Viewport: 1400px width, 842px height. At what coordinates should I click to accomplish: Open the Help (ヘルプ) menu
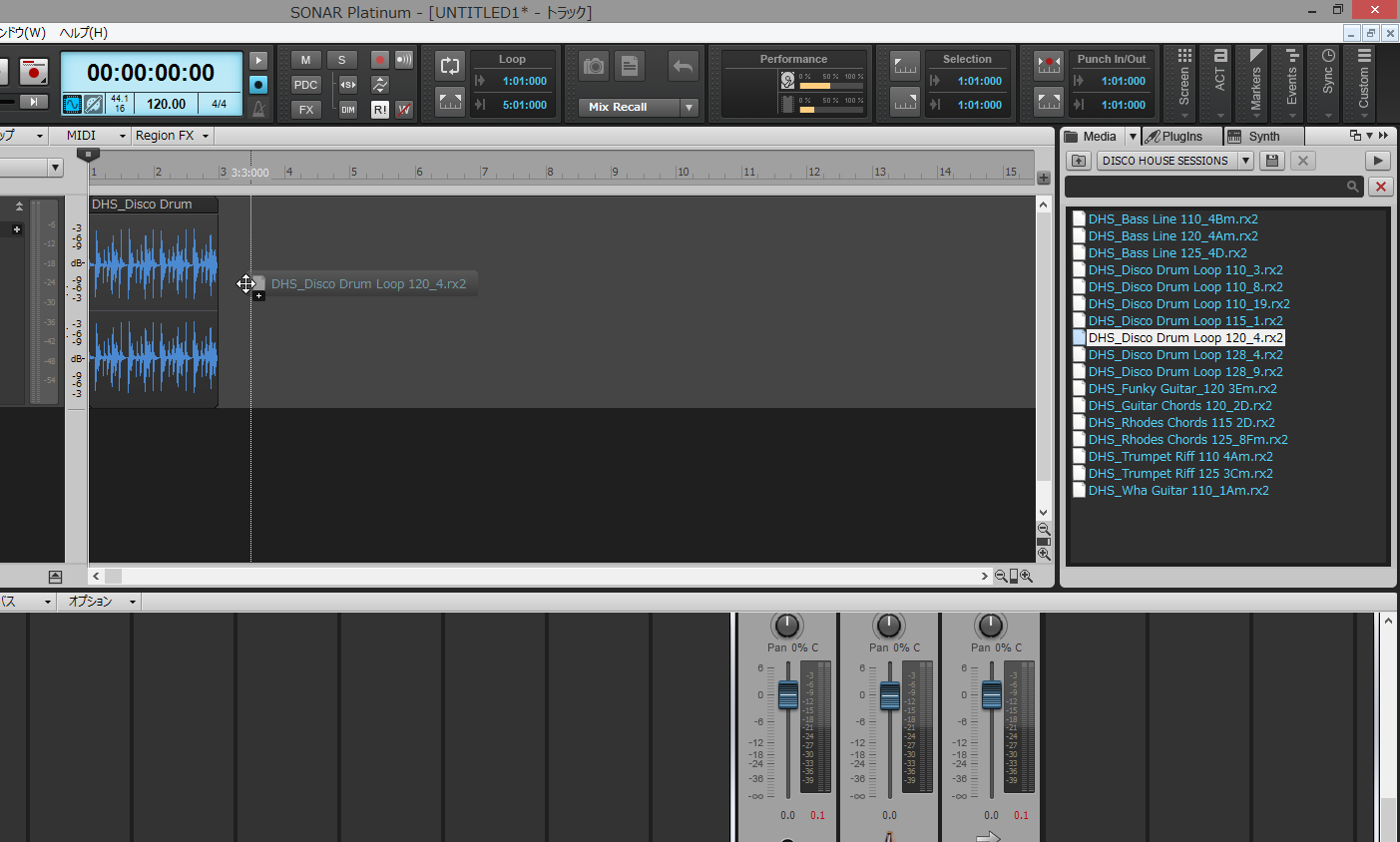(83, 33)
